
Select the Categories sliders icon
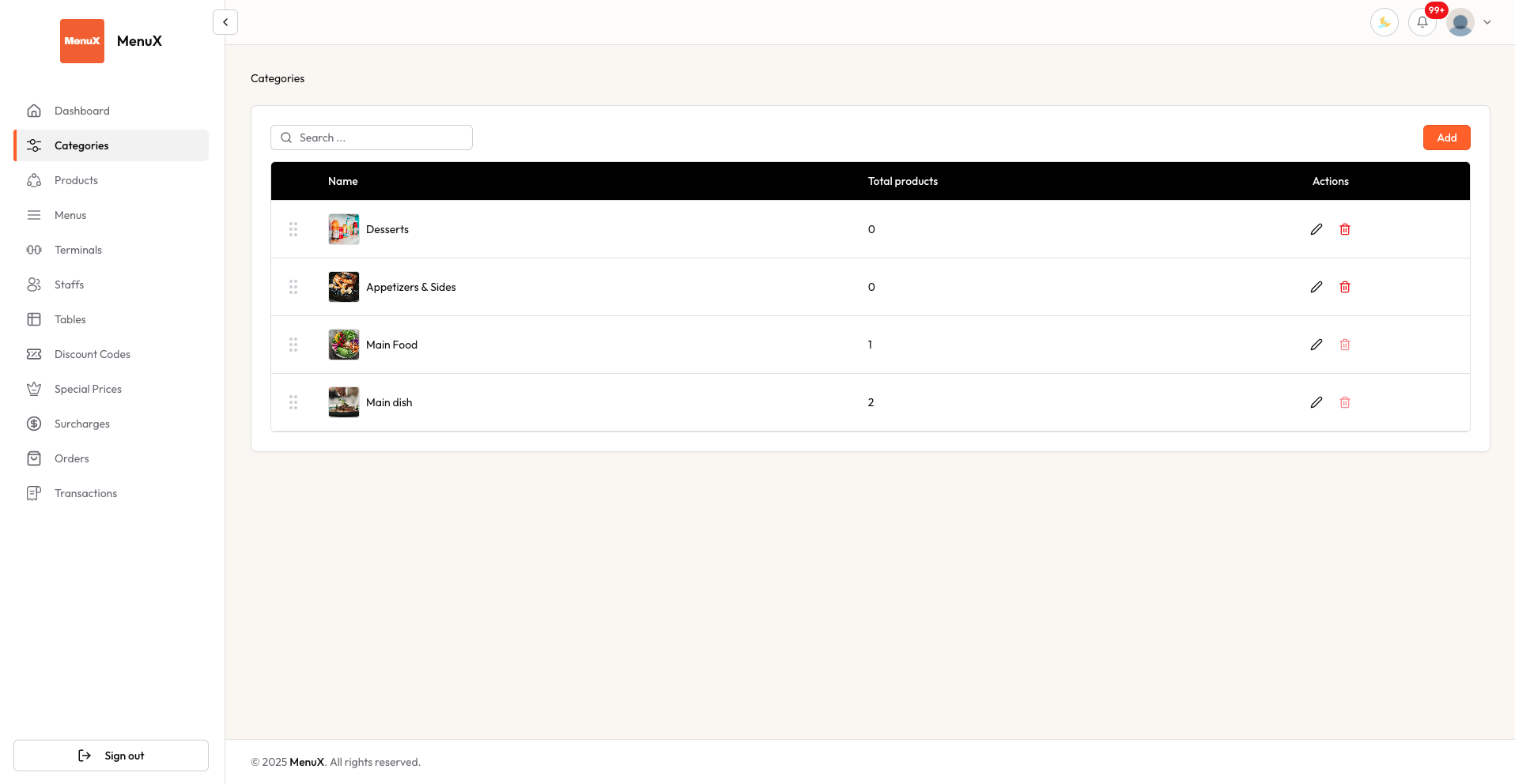pyautogui.click(x=34, y=145)
